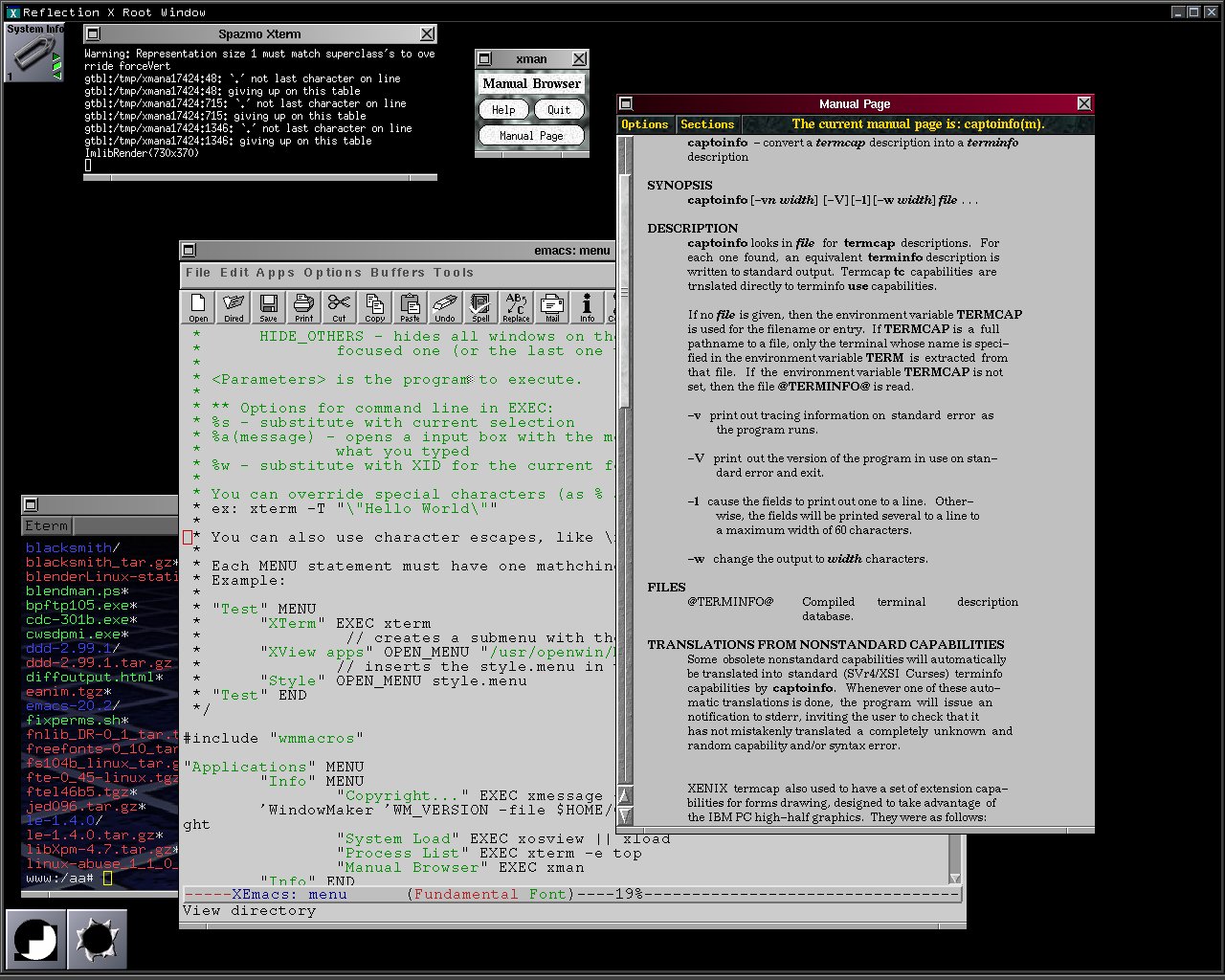Click 'ImlibRender(730x370)' in Spazmo Xterm
Image resolution: width=1225 pixels, height=980 pixels.
(x=142, y=153)
